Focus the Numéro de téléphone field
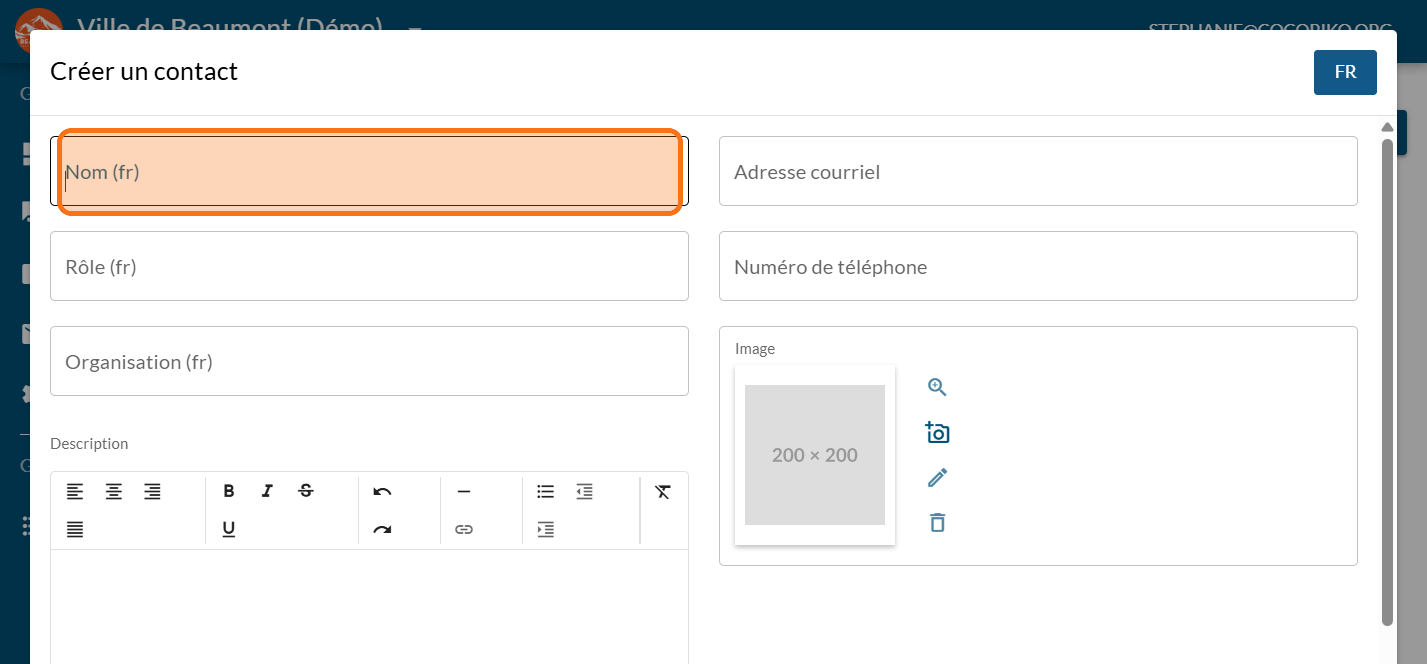The image size is (1427, 664). pyautogui.click(x=1038, y=267)
